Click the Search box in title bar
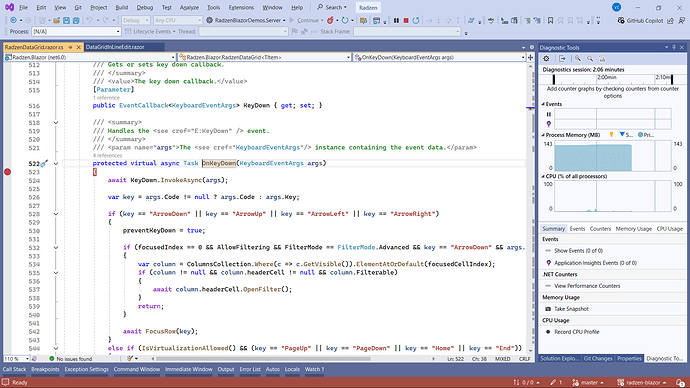 pyautogui.click(x=332, y=7)
